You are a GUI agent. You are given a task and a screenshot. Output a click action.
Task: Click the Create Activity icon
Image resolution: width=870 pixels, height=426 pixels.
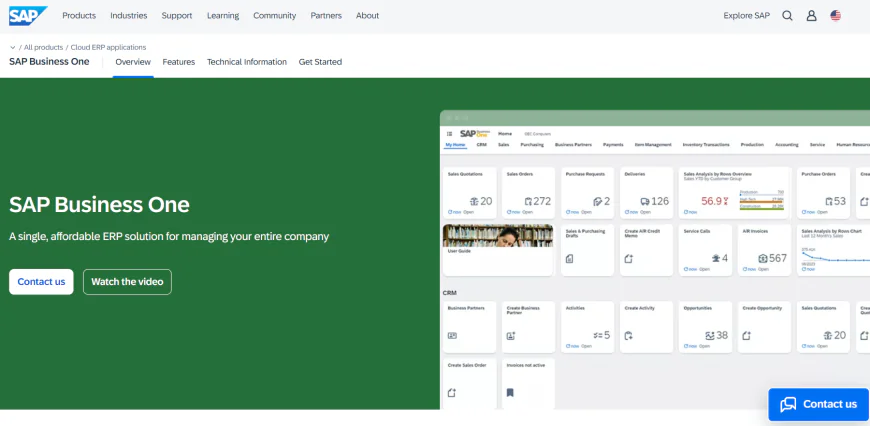pyautogui.click(x=629, y=336)
